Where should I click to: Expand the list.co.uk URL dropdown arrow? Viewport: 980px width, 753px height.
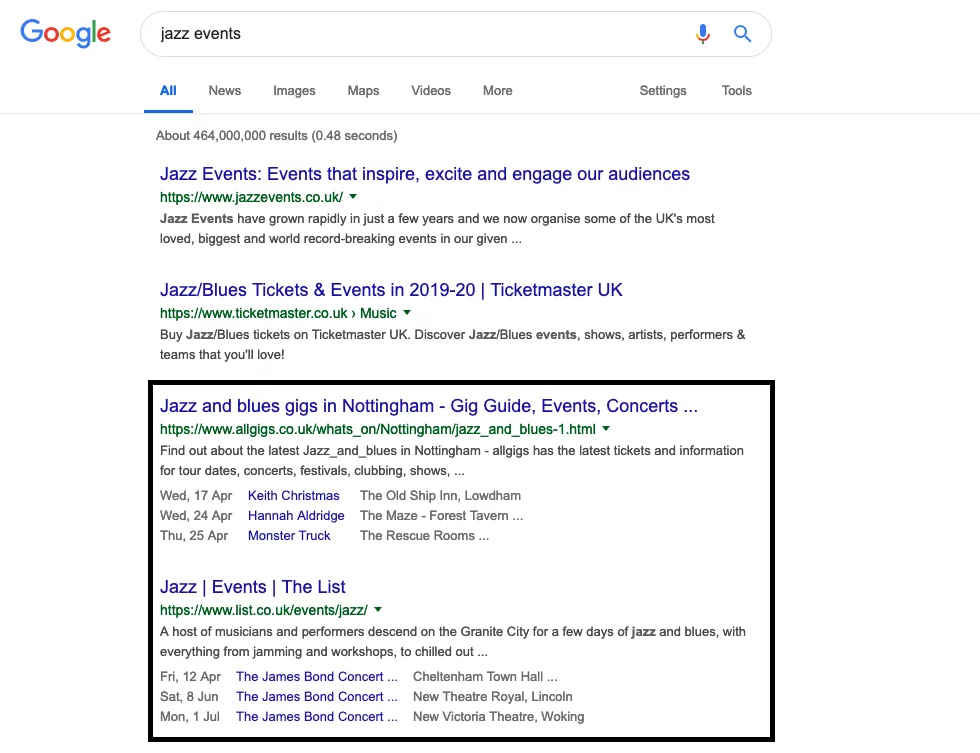[378, 610]
